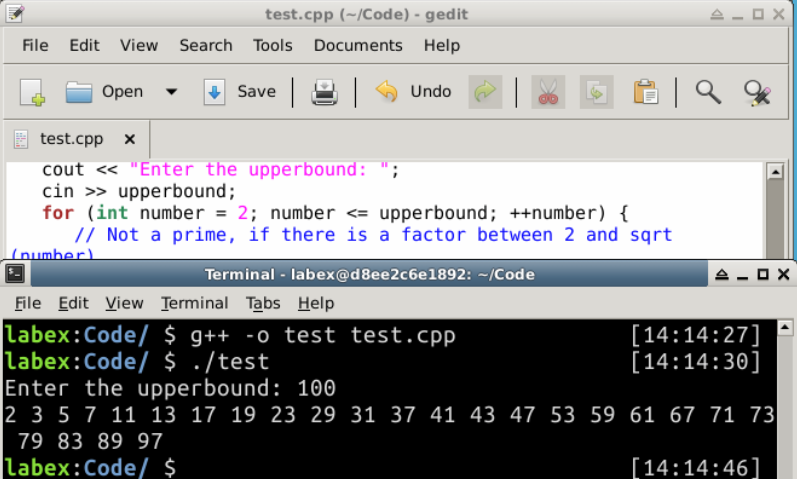The width and height of the screenshot is (797, 479).
Task: Open the gedit window menu icon
Action: point(13,13)
